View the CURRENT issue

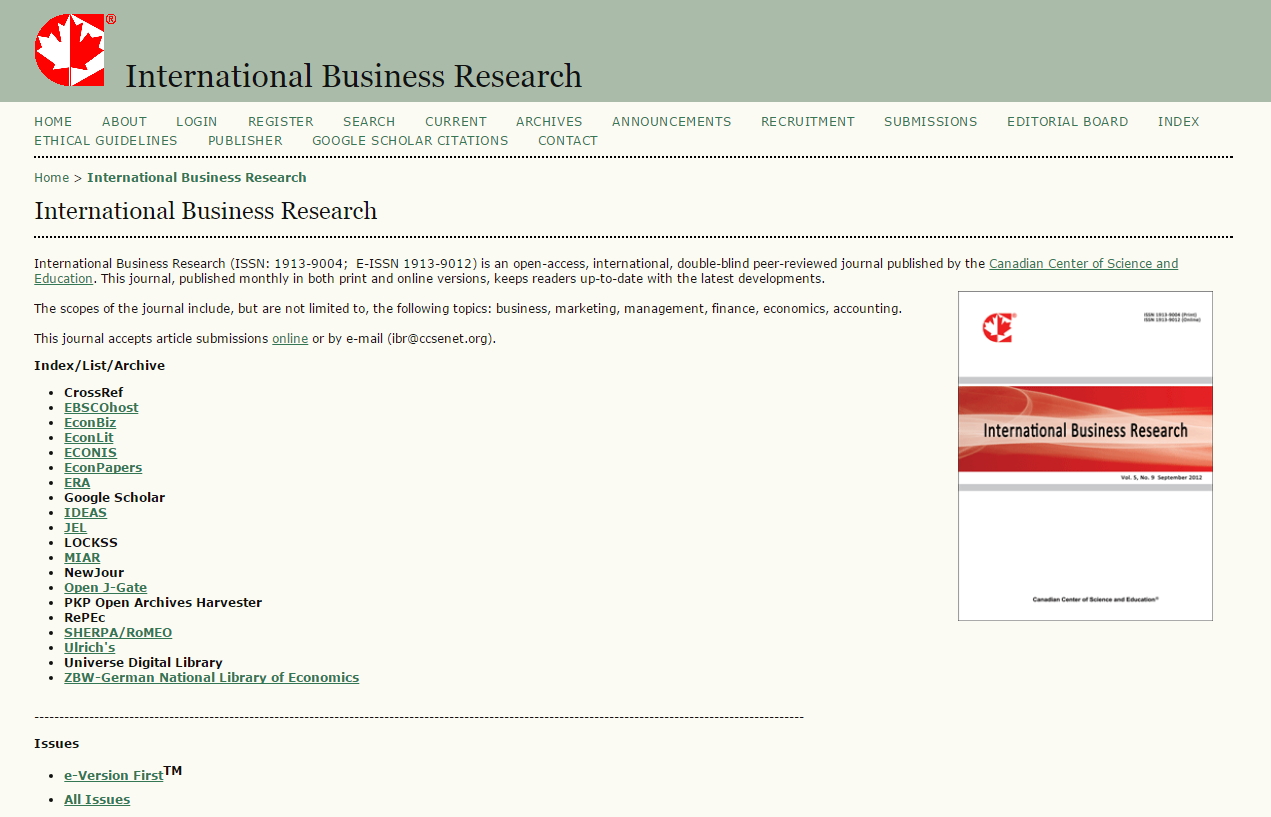(456, 122)
